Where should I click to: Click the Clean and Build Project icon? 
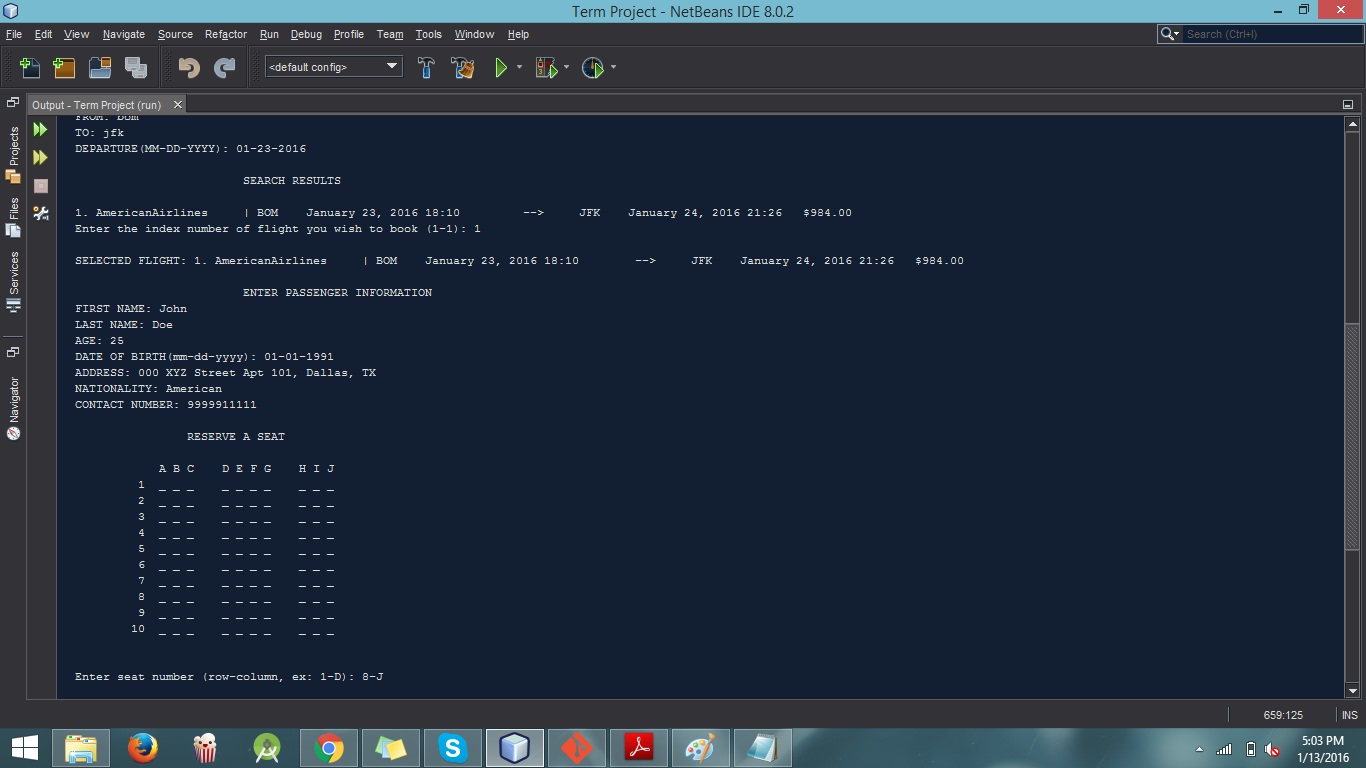(x=462, y=67)
